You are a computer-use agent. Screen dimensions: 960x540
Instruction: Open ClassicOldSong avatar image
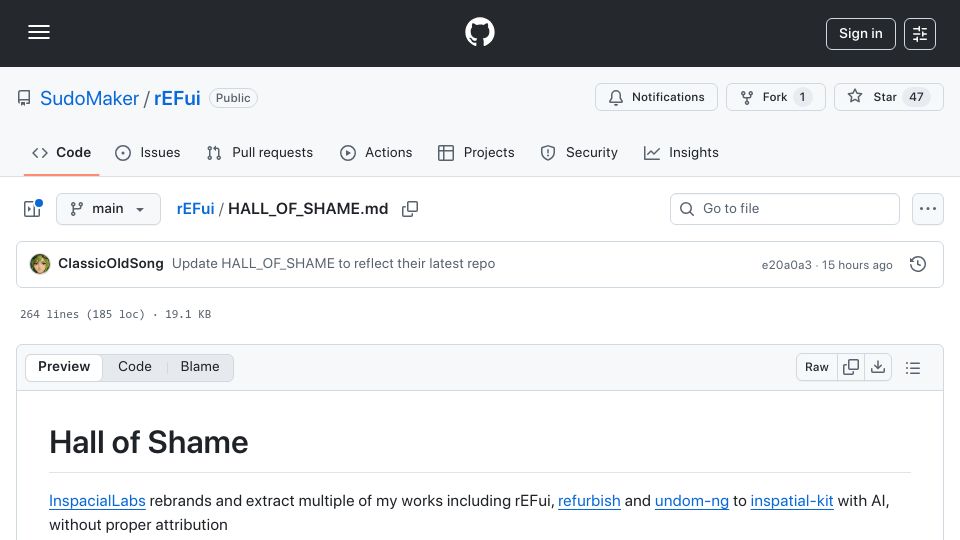click(x=40, y=264)
